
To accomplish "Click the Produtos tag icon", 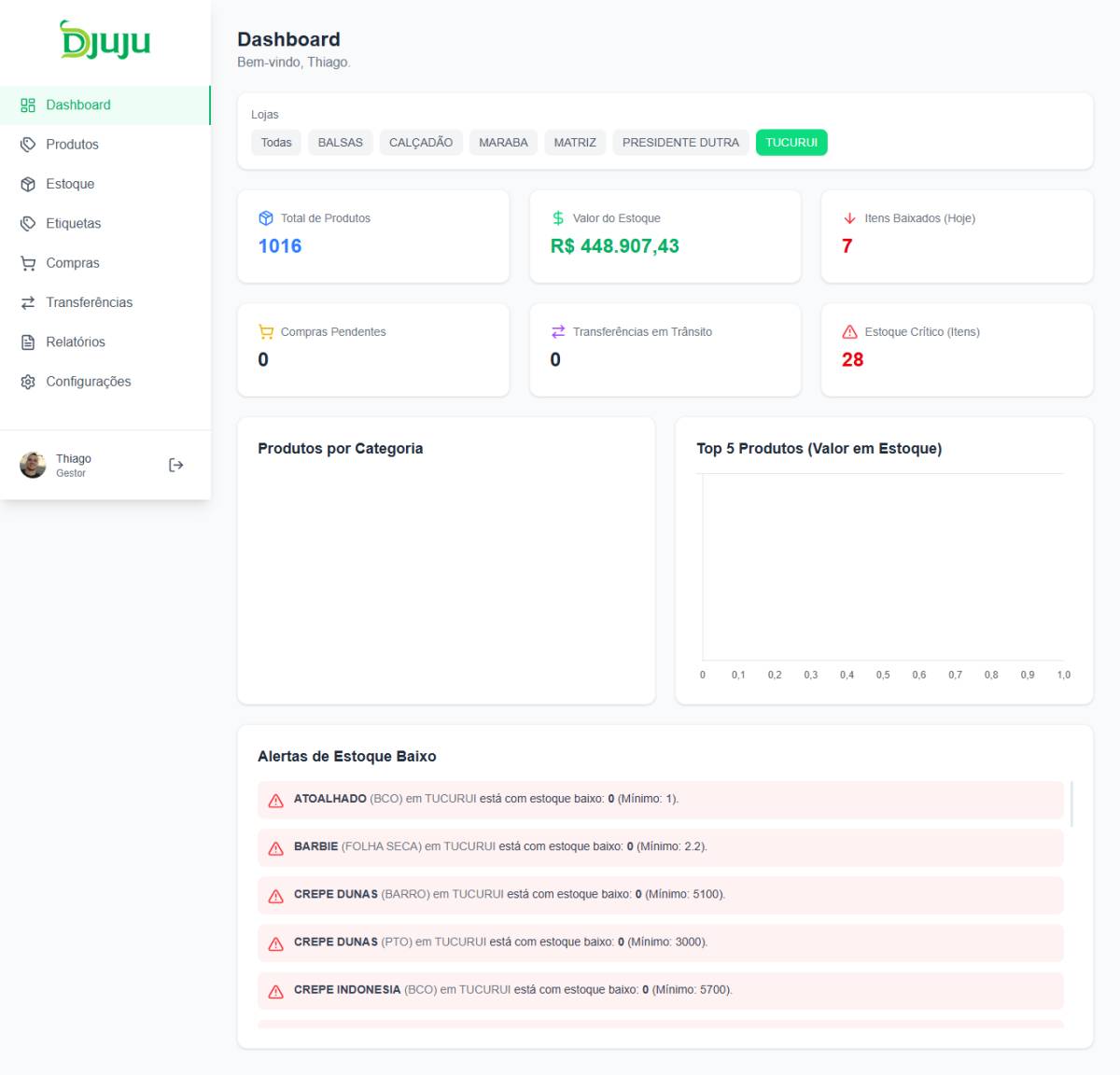I will (x=28, y=145).
